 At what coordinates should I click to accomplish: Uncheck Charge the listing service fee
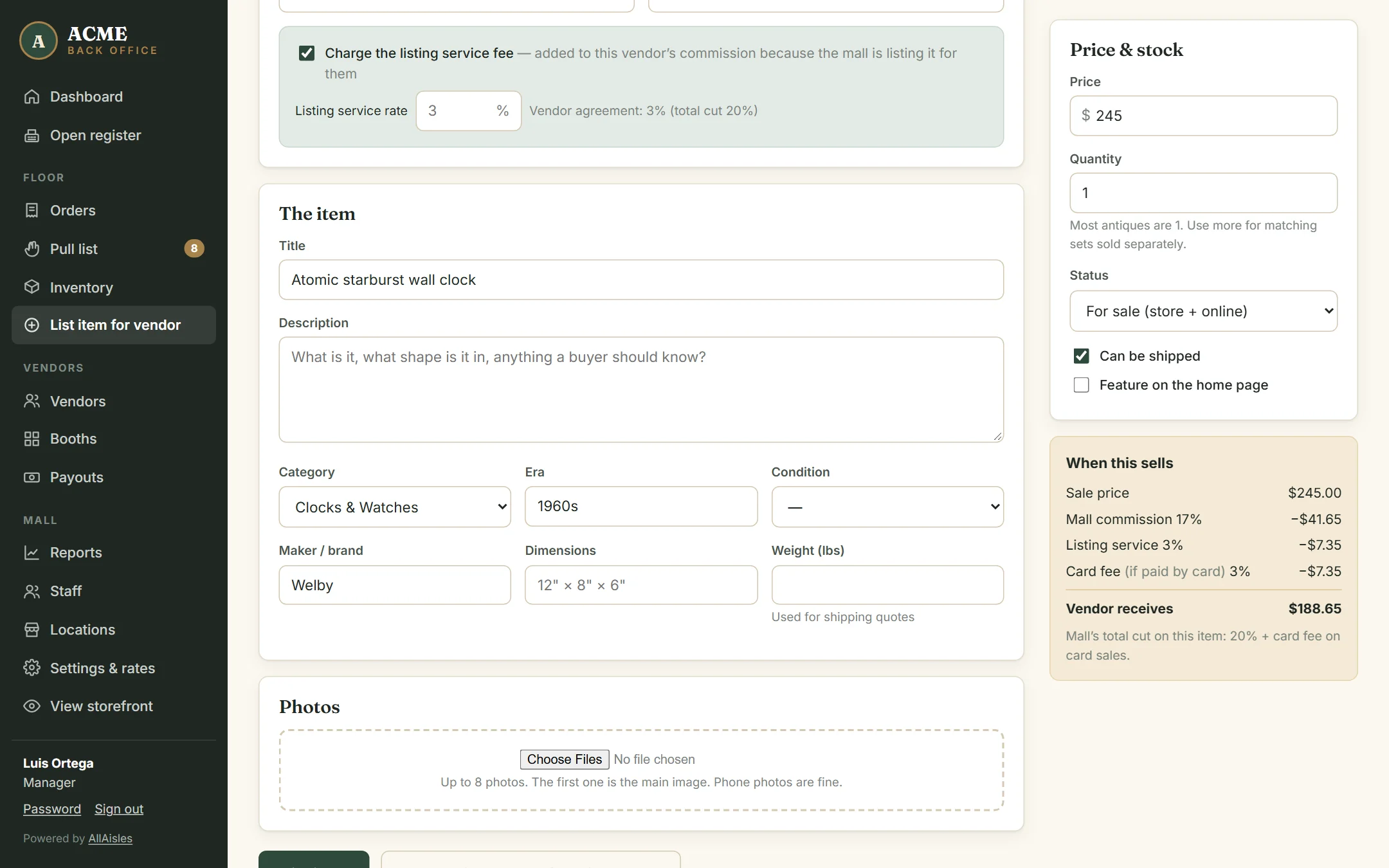307,53
